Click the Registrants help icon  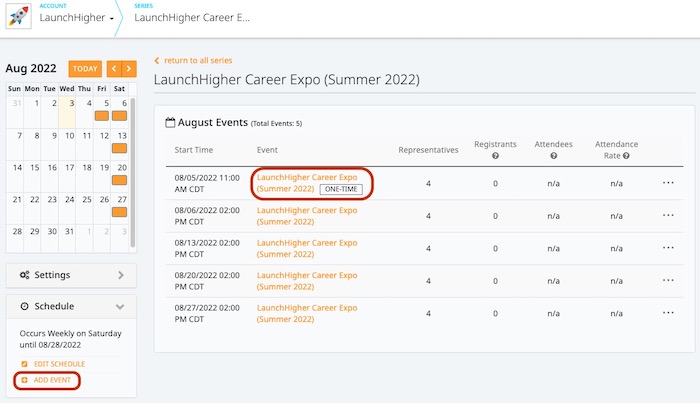(x=495, y=156)
